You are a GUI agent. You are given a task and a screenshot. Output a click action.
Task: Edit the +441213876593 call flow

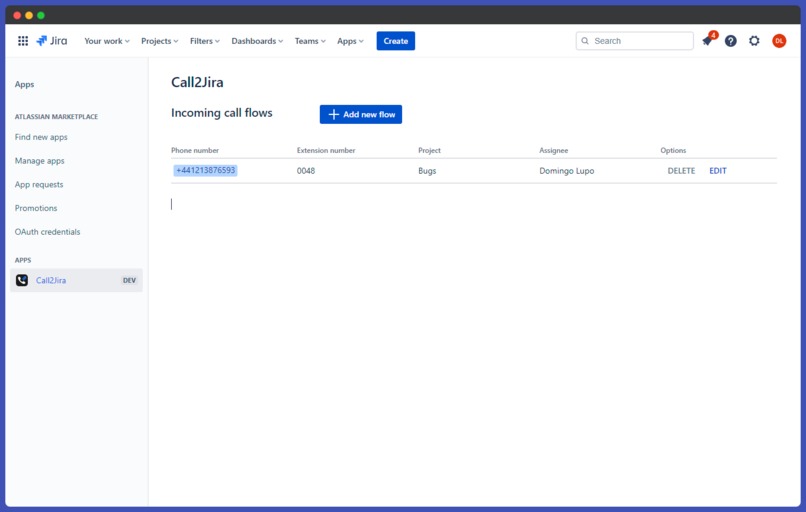pos(718,171)
